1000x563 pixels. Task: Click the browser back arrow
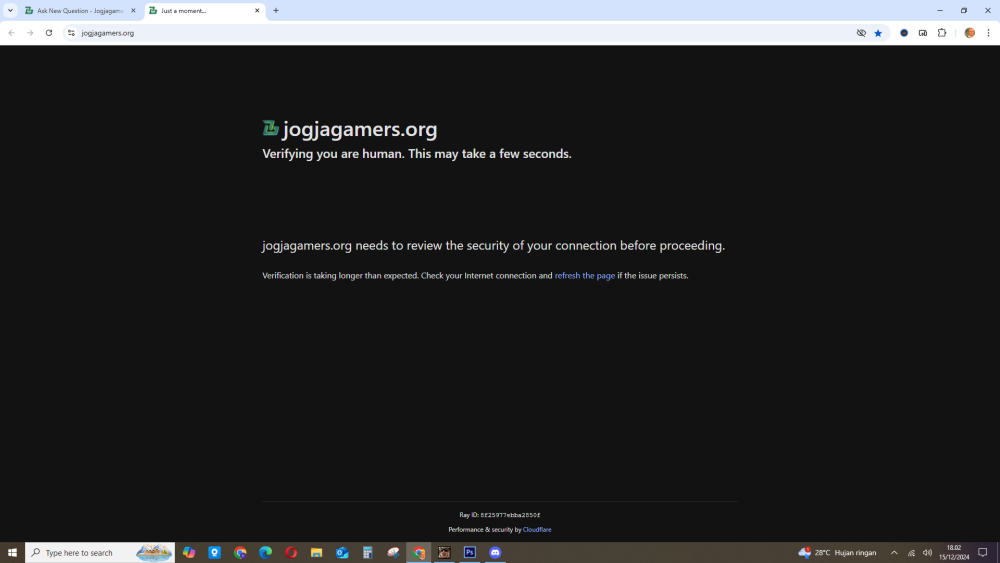tap(11, 33)
